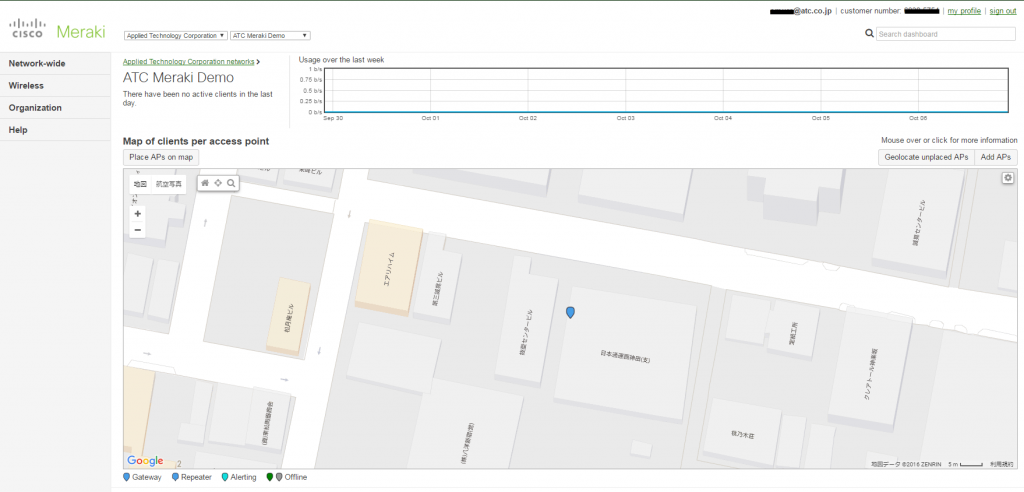Click the Oct 06 label on usage graph
This screenshot has height=492, width=1024.
click(x=918, y=118)
